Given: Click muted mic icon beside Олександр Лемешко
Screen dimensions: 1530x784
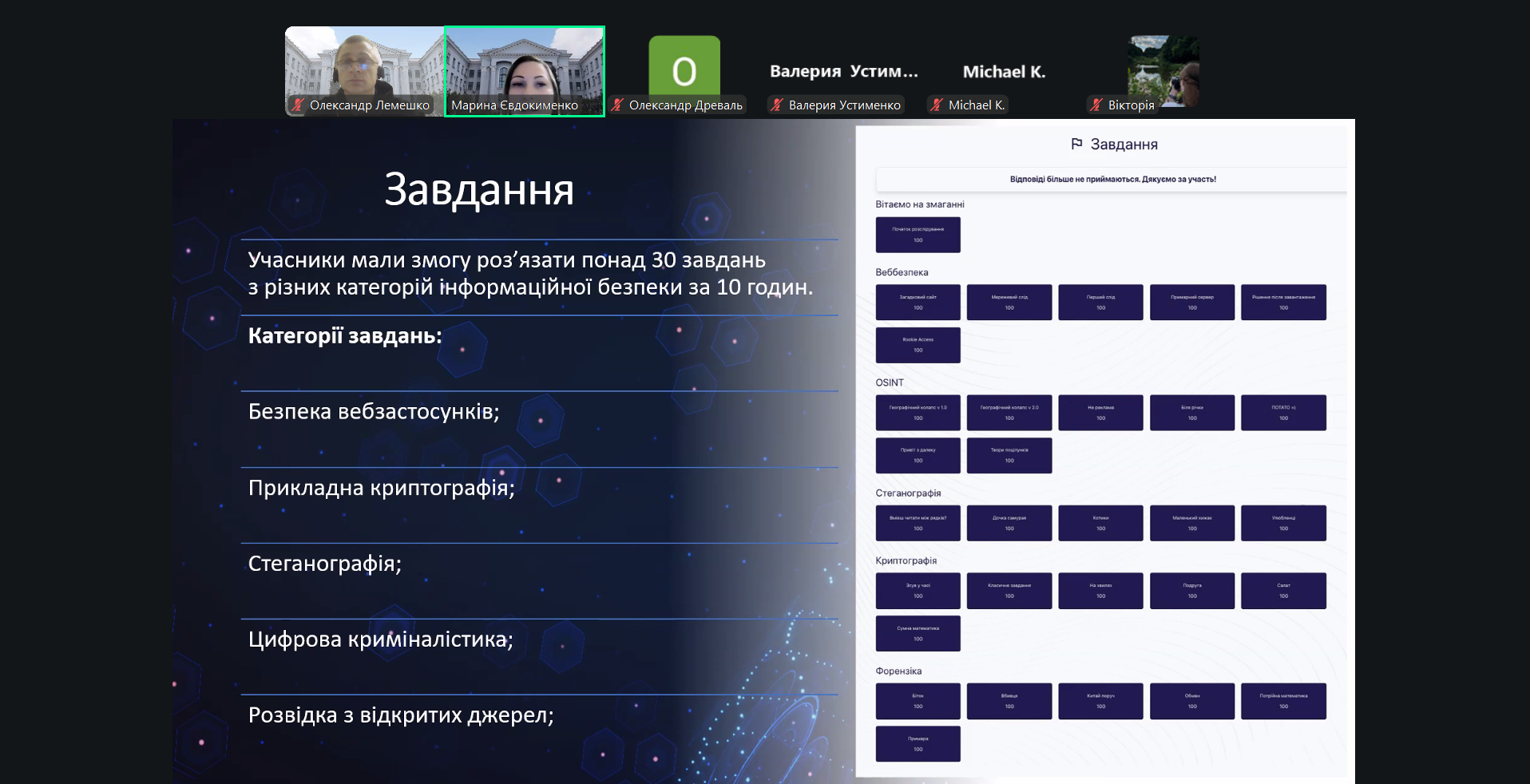Looking at the screenshot, I should (298, 105).
